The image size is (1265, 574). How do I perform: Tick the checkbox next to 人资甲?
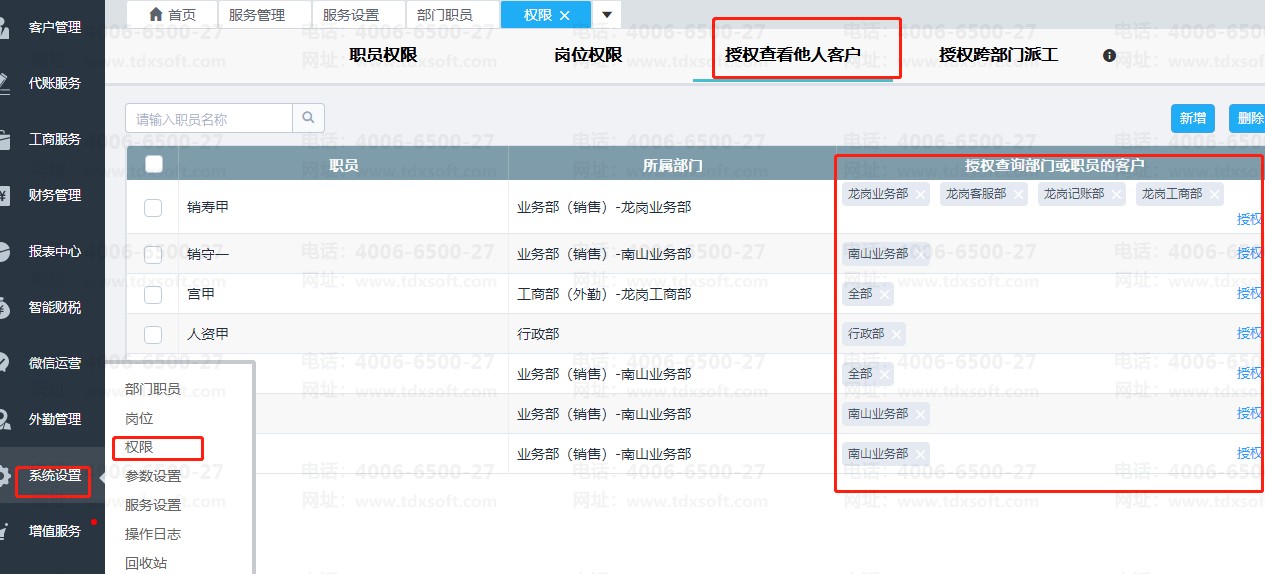[153, 334]
